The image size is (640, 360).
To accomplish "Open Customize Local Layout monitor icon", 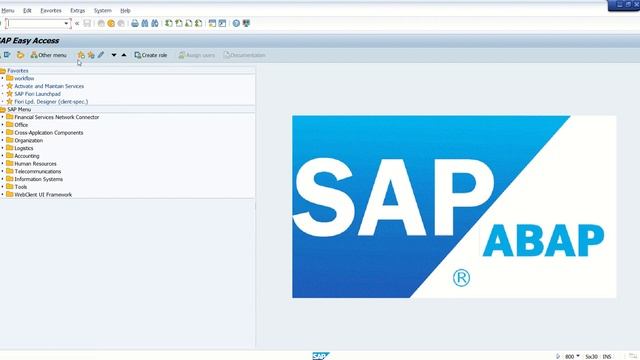I will [x=246, y=24].
